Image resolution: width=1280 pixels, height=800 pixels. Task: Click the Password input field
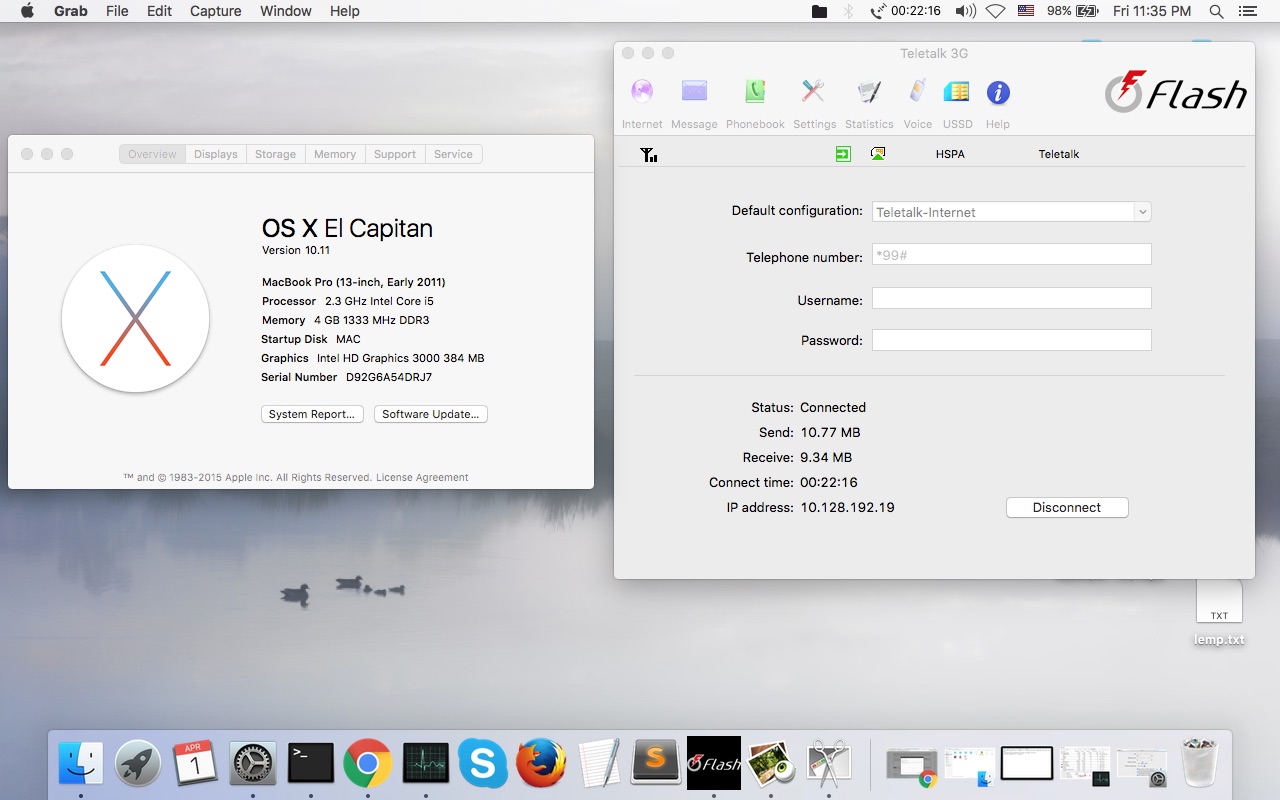coord(1011,340)
